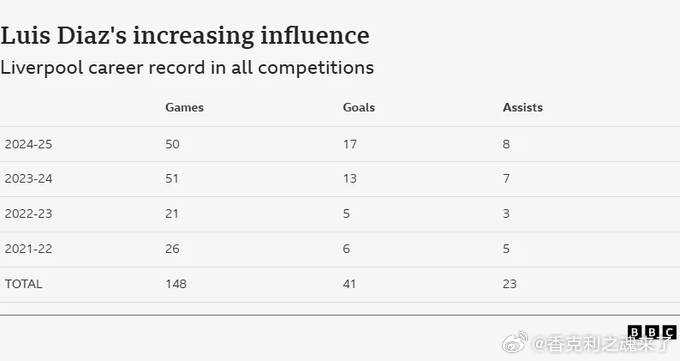This screenshot has height=361, width=680.
Task: Click the 2023-24 games value 51
Action: tap(172, 178)
